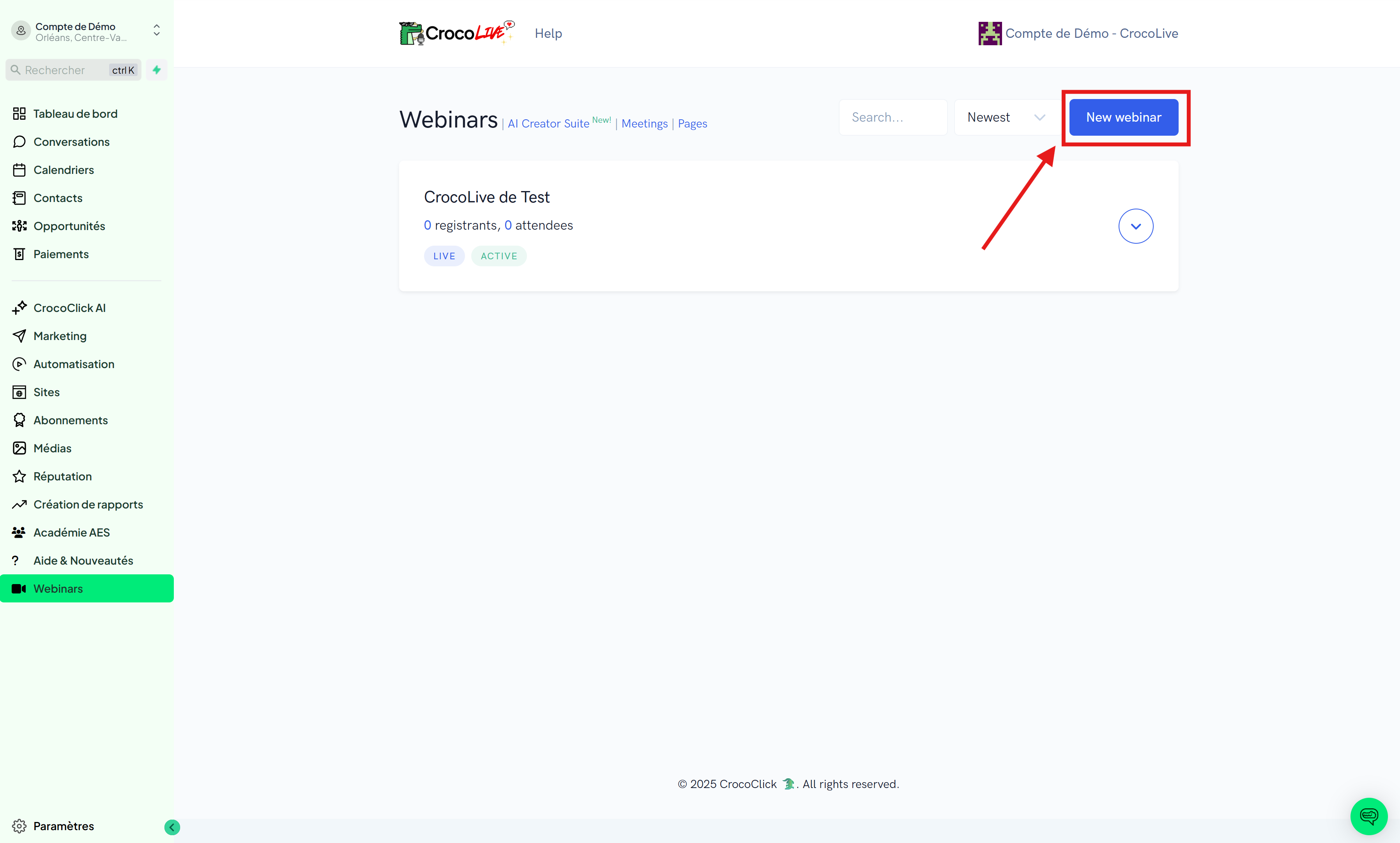The image size is (1400, 843).
Task: Click the Paiements invoice icon
Action: (19, 254)
